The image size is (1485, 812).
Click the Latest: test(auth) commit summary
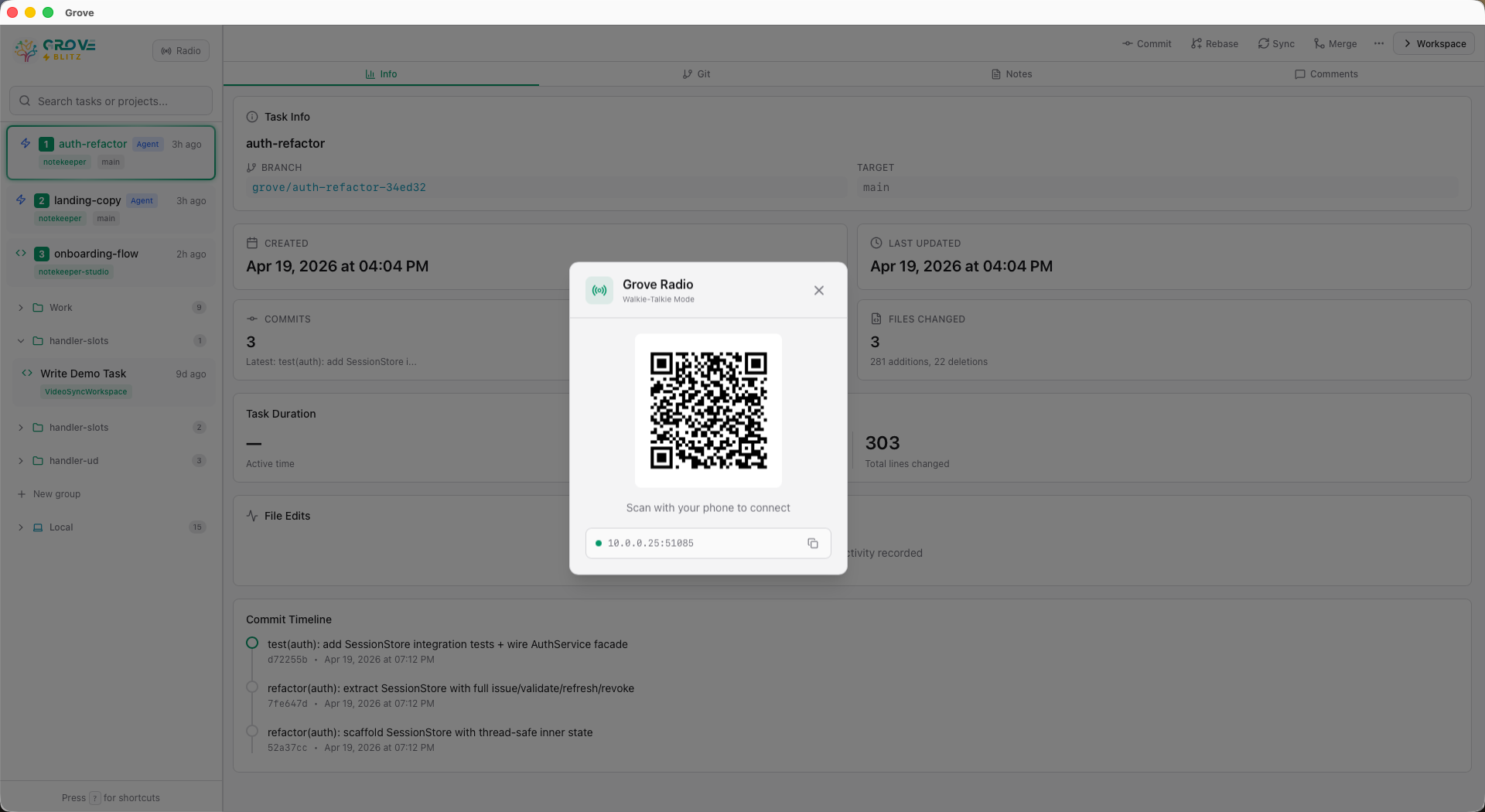pos(331,362)
